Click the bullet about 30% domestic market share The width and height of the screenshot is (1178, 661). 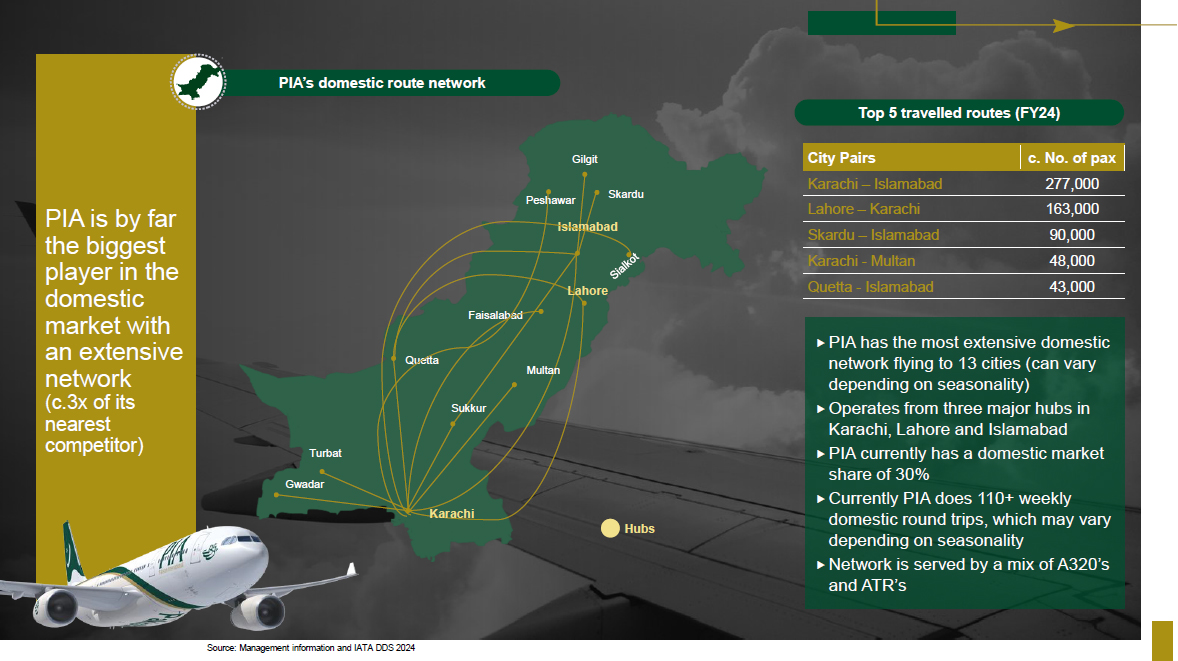960,463
